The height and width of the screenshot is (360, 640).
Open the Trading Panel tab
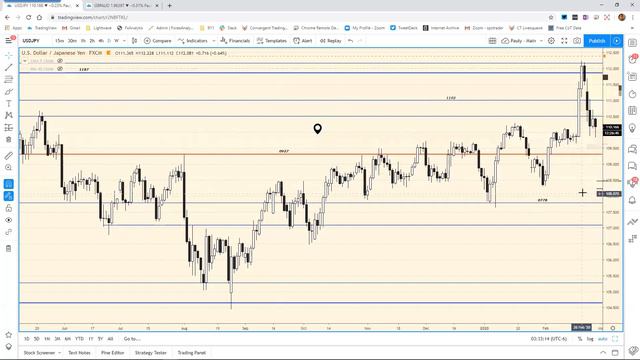tap(191, 353)
